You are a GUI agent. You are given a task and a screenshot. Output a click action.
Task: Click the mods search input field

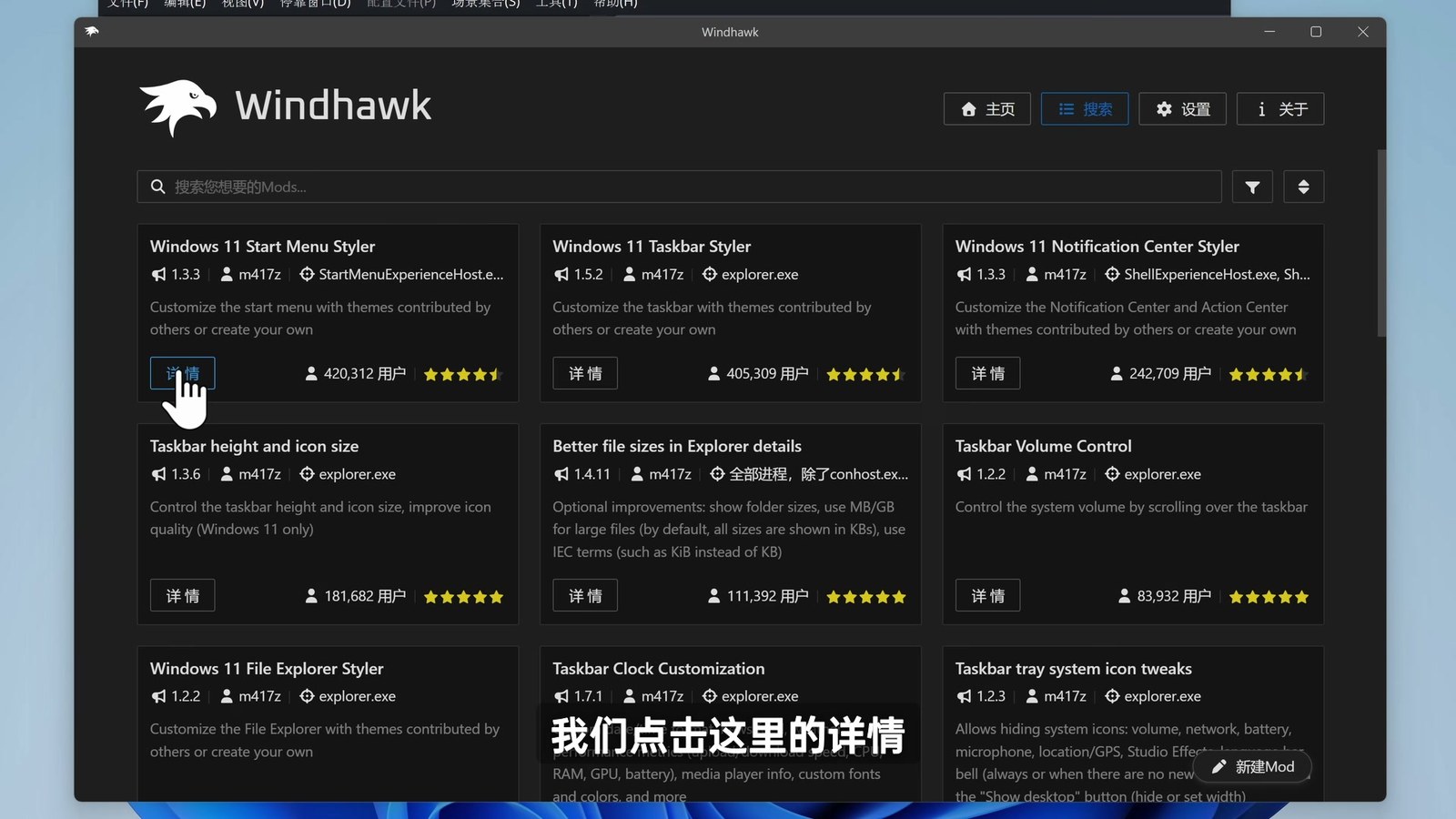[x=679, y=187]
